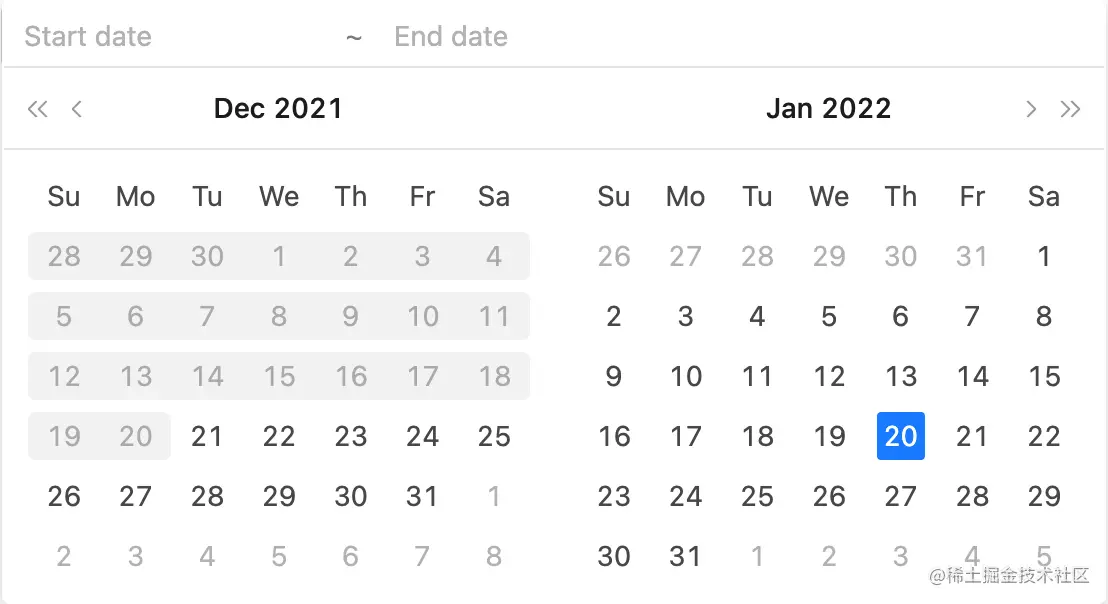This screenshot has height=604, width=1108.
Task: Select January 31 in right calendar
Action: [x=685, y=557]
